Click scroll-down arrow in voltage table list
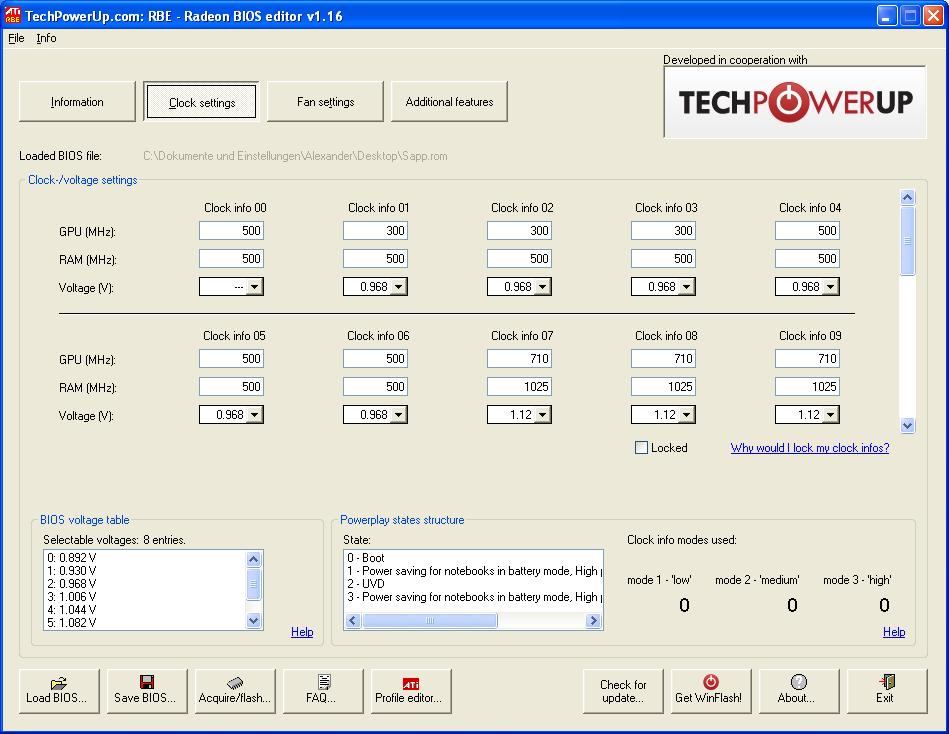 (x=254, y=620)
